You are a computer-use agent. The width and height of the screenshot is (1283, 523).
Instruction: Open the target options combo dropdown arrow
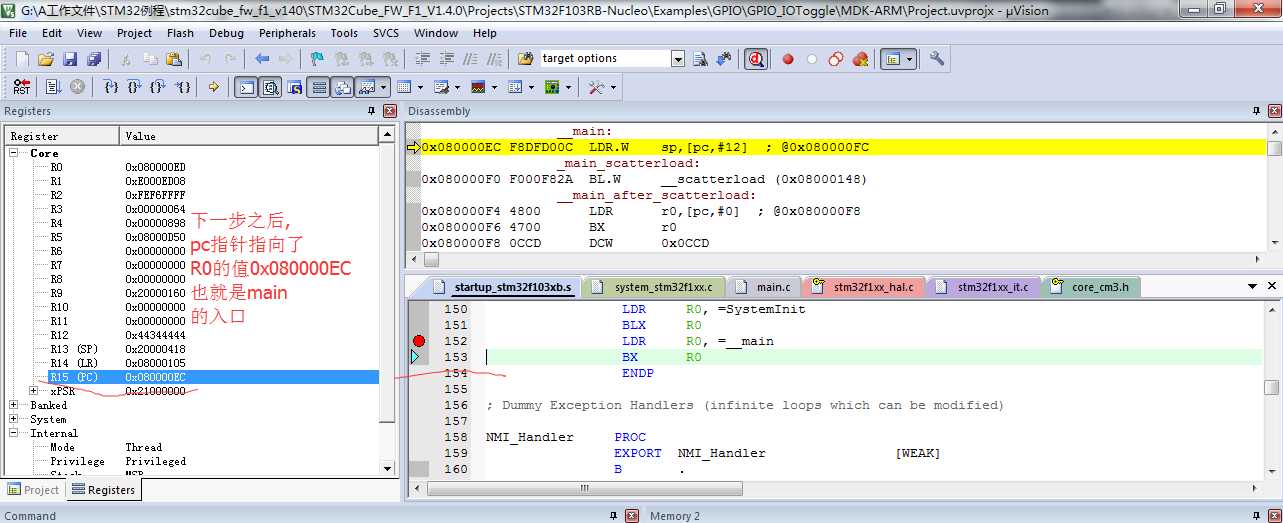[x=678, y=59]
